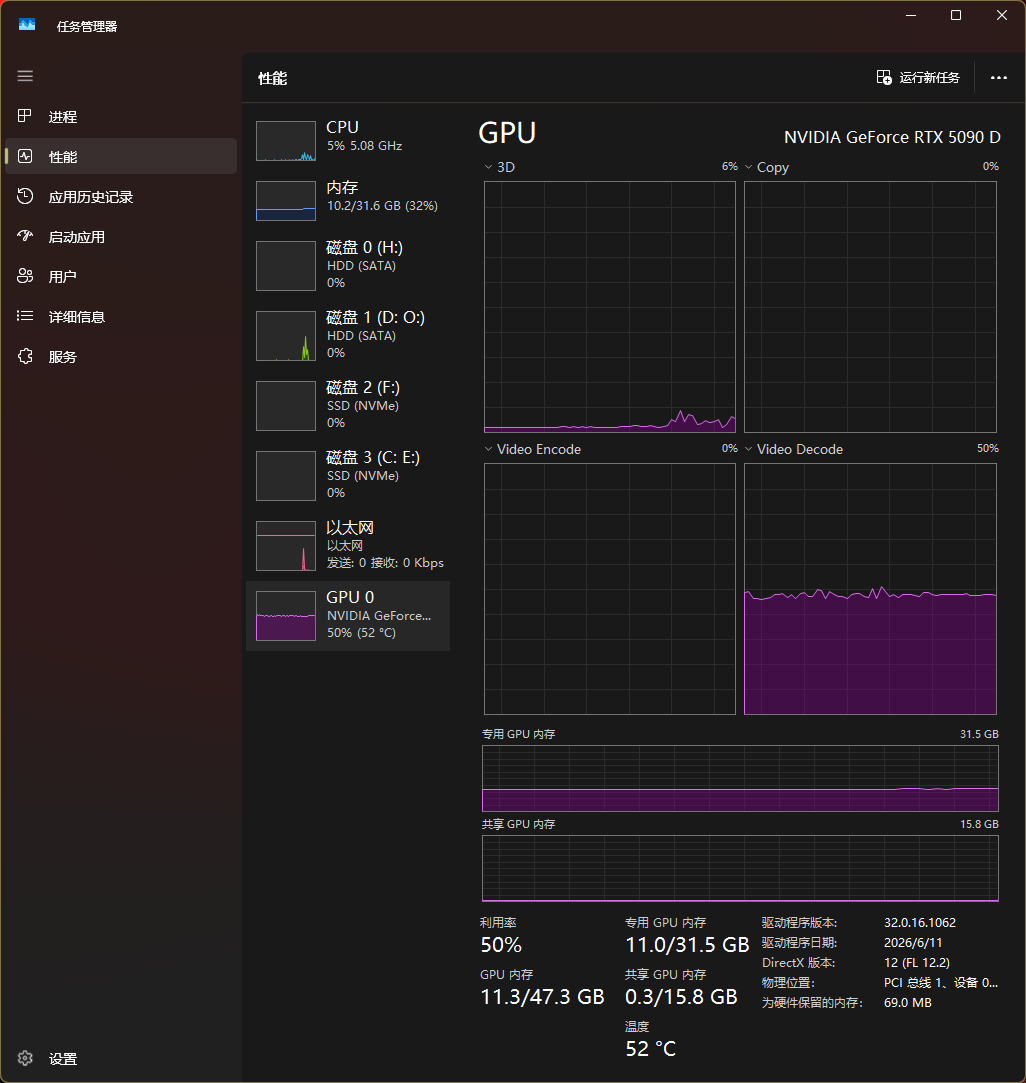
Task: Click the Copy engine graph
Action: 870,307
